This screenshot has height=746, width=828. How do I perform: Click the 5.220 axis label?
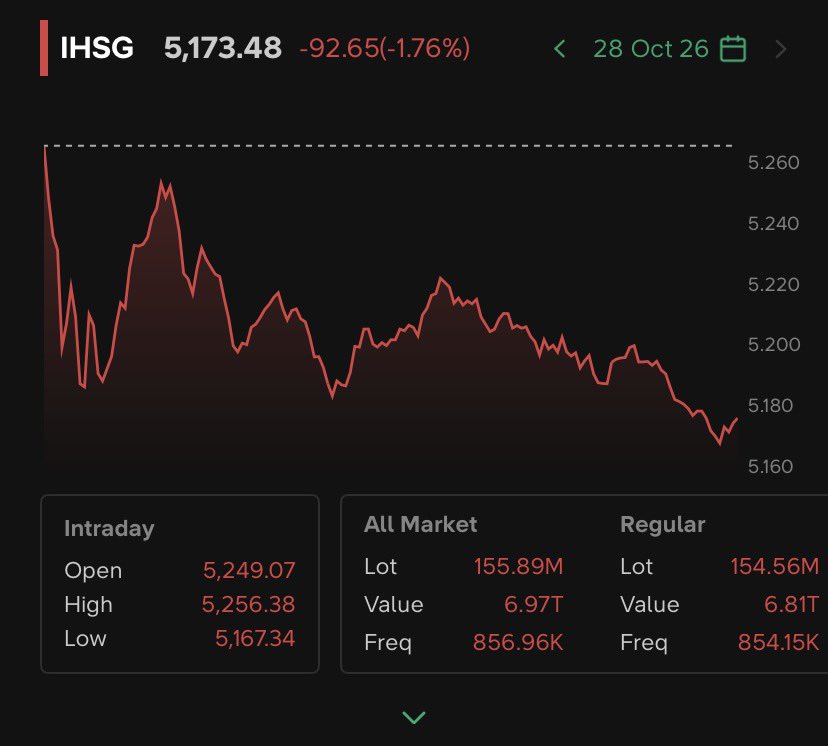click(773, 285)
